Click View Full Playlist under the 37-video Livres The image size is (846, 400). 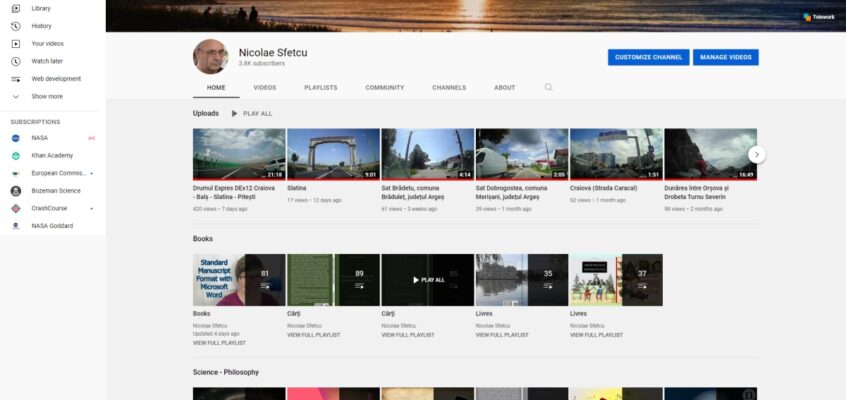pos(596,335)
